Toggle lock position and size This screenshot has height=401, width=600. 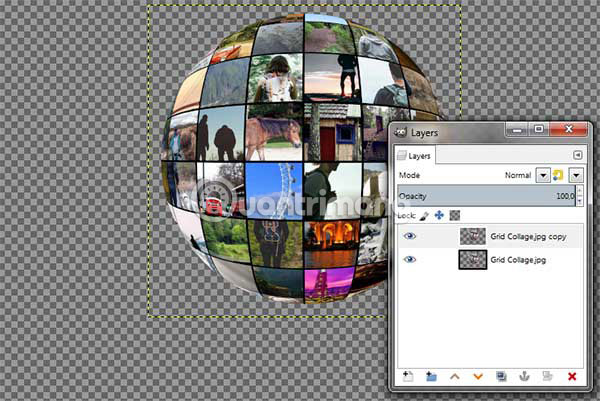(439, 214)
